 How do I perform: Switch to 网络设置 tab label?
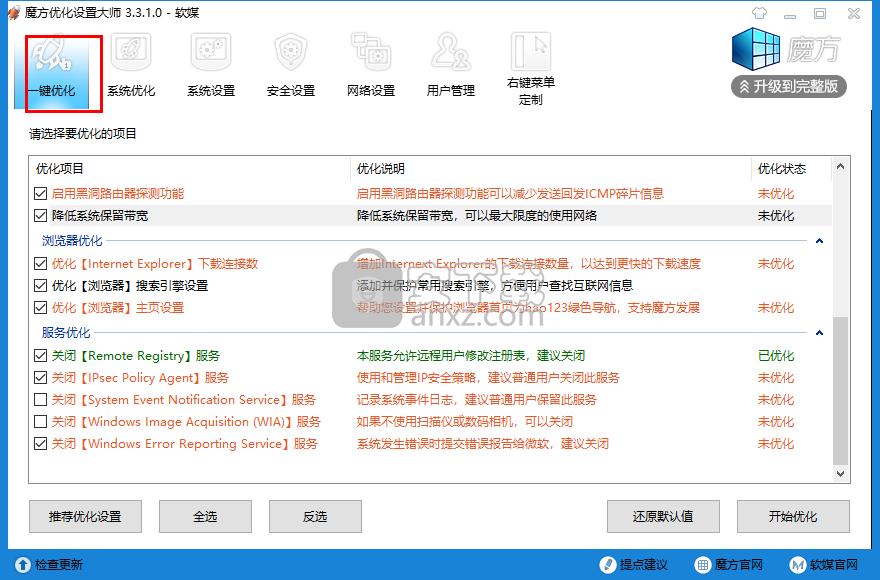click(371, 91)
